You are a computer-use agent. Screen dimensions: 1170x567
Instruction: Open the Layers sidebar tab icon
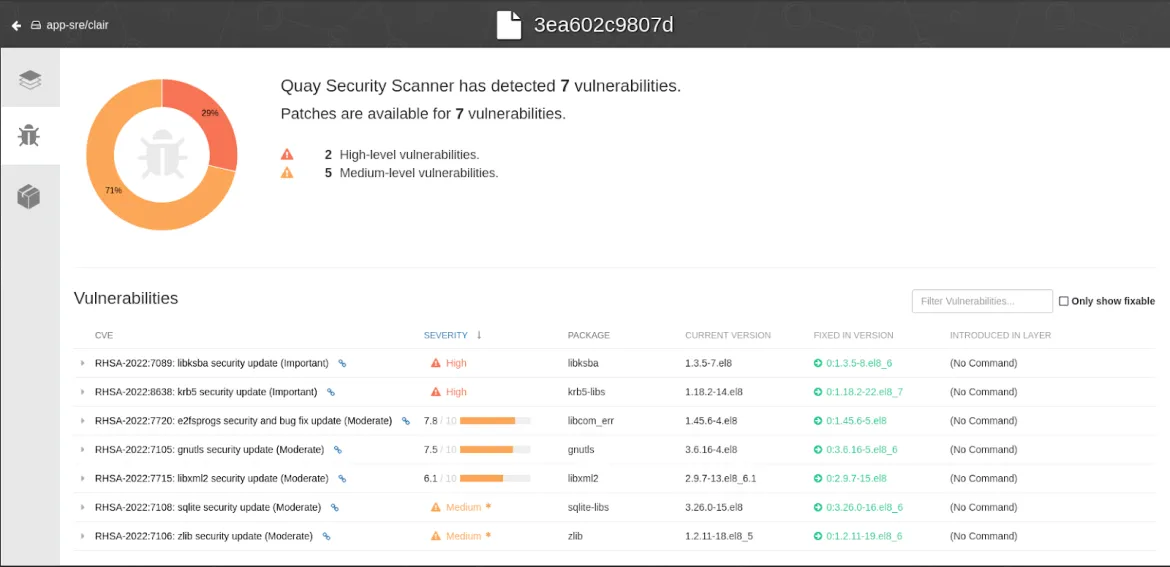(x=30, y=79)
